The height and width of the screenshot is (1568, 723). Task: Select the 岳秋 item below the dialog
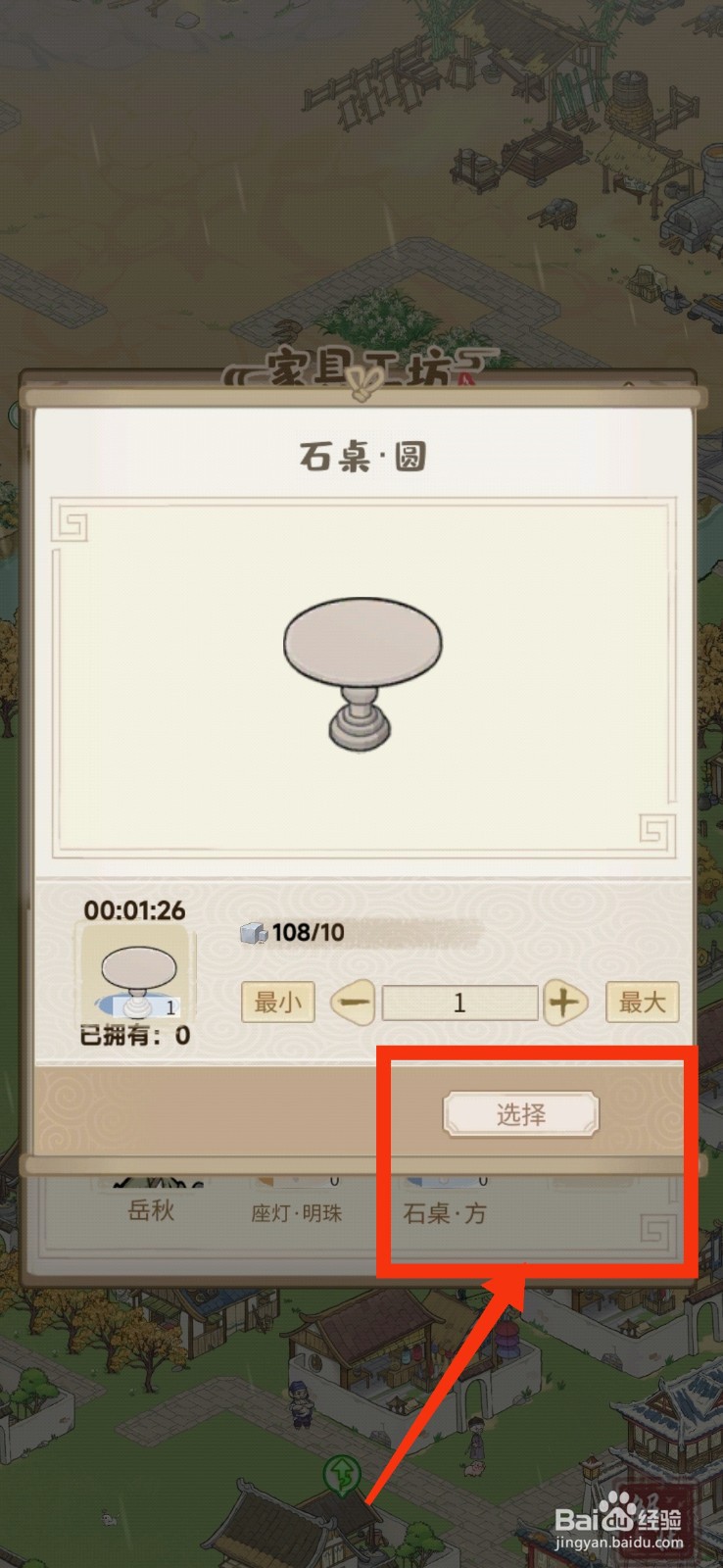[x=151, y=1211]
